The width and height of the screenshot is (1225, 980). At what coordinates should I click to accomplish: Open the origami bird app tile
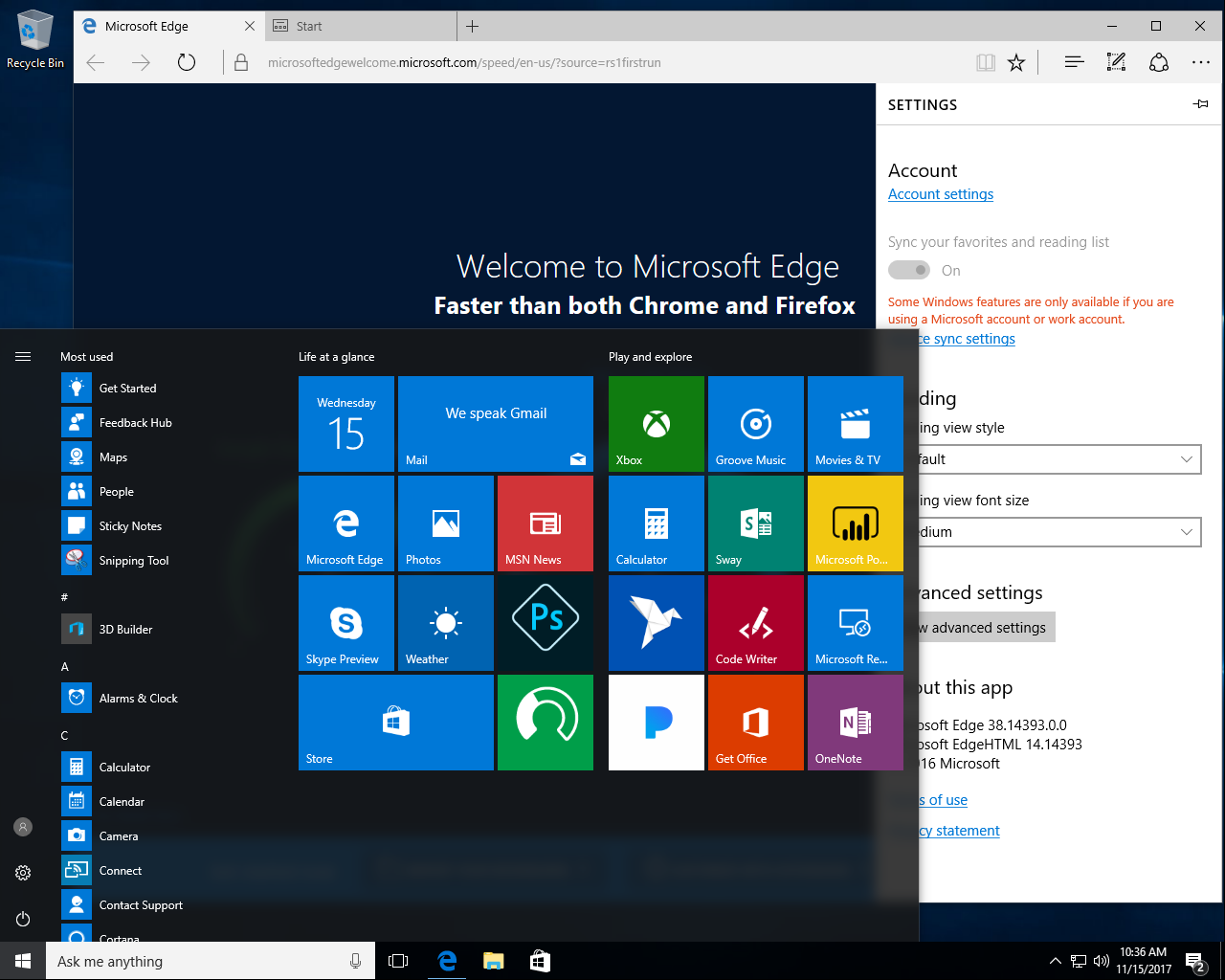pos(657,623)
